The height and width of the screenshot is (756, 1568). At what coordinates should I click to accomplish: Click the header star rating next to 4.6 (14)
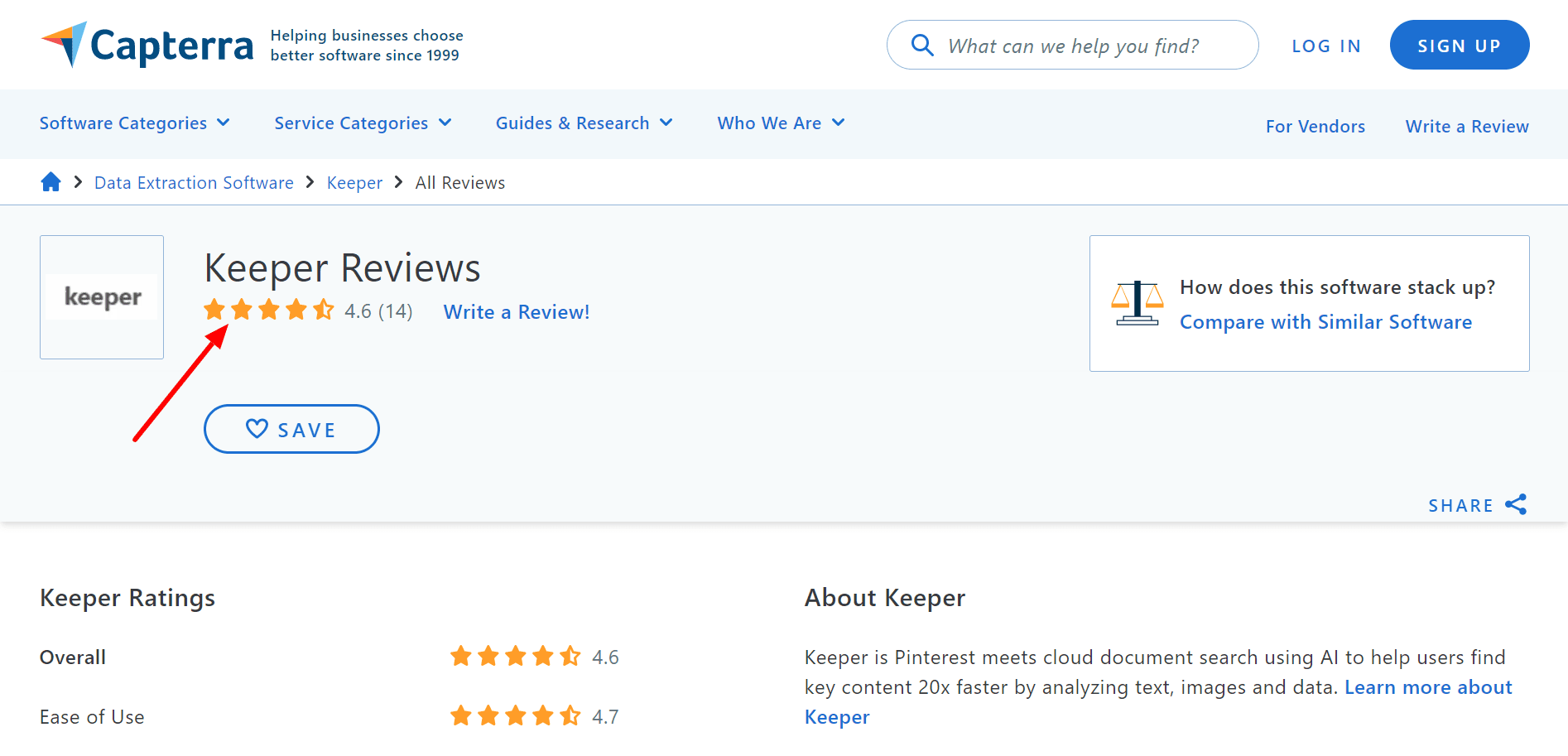click(269, 311)
